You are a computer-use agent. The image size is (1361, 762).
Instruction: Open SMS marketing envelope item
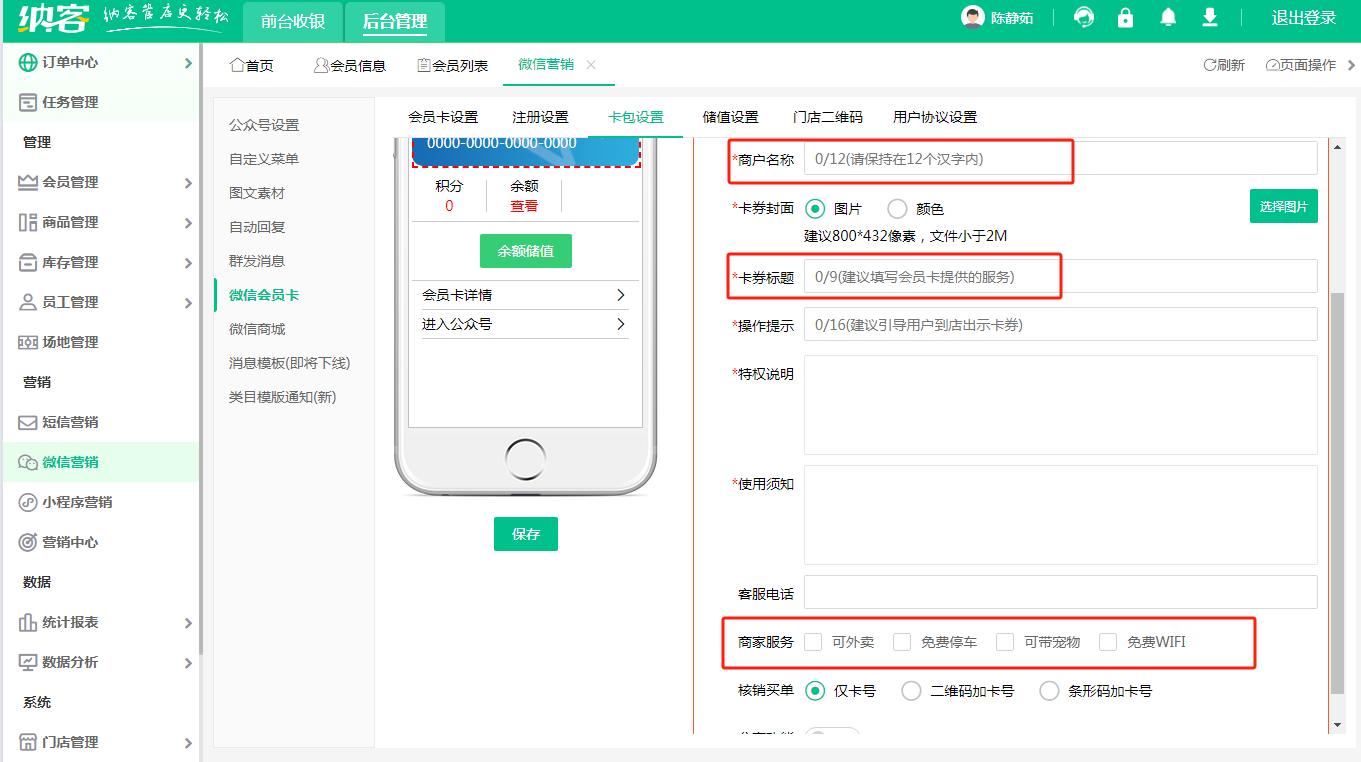[70, 422]
